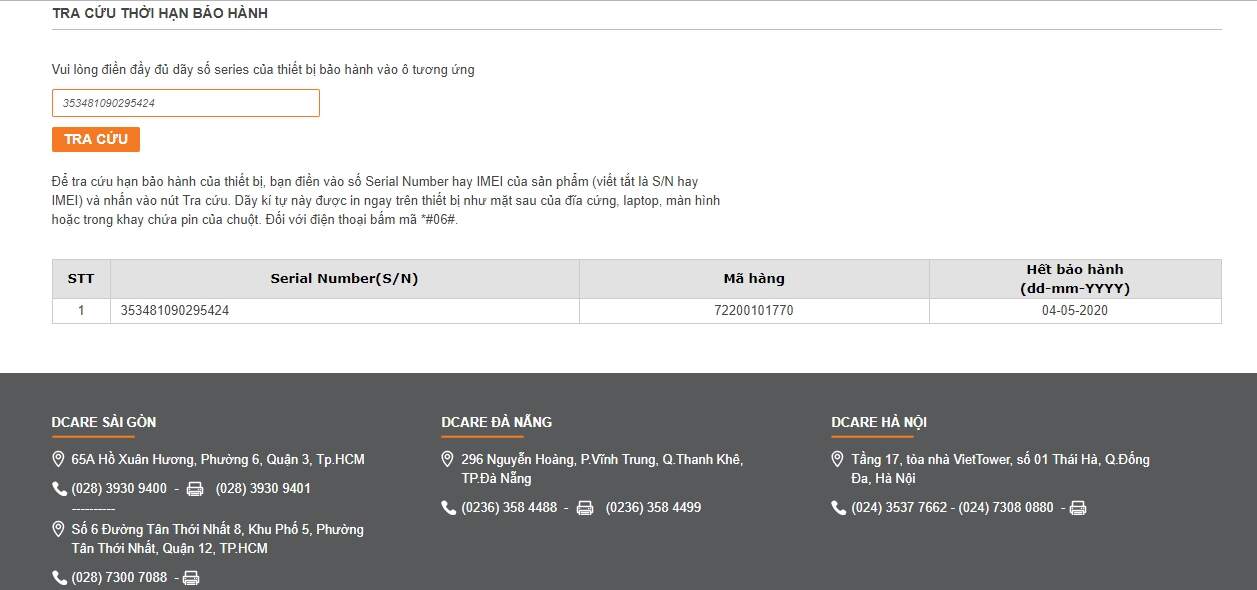Image resolution: width=1257 pixels, height=590 pixels.
Task: Click the Mã hàng column header
Action: tap(754, 279)
